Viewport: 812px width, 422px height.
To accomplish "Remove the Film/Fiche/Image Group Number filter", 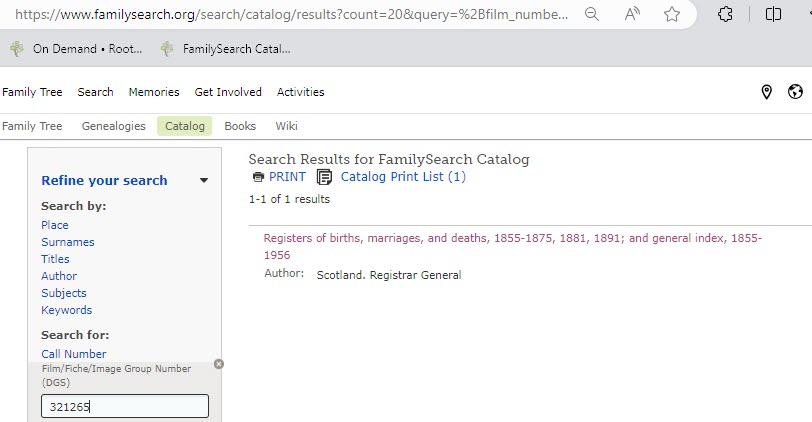I will pyautogui.click(x=219, y=364).
